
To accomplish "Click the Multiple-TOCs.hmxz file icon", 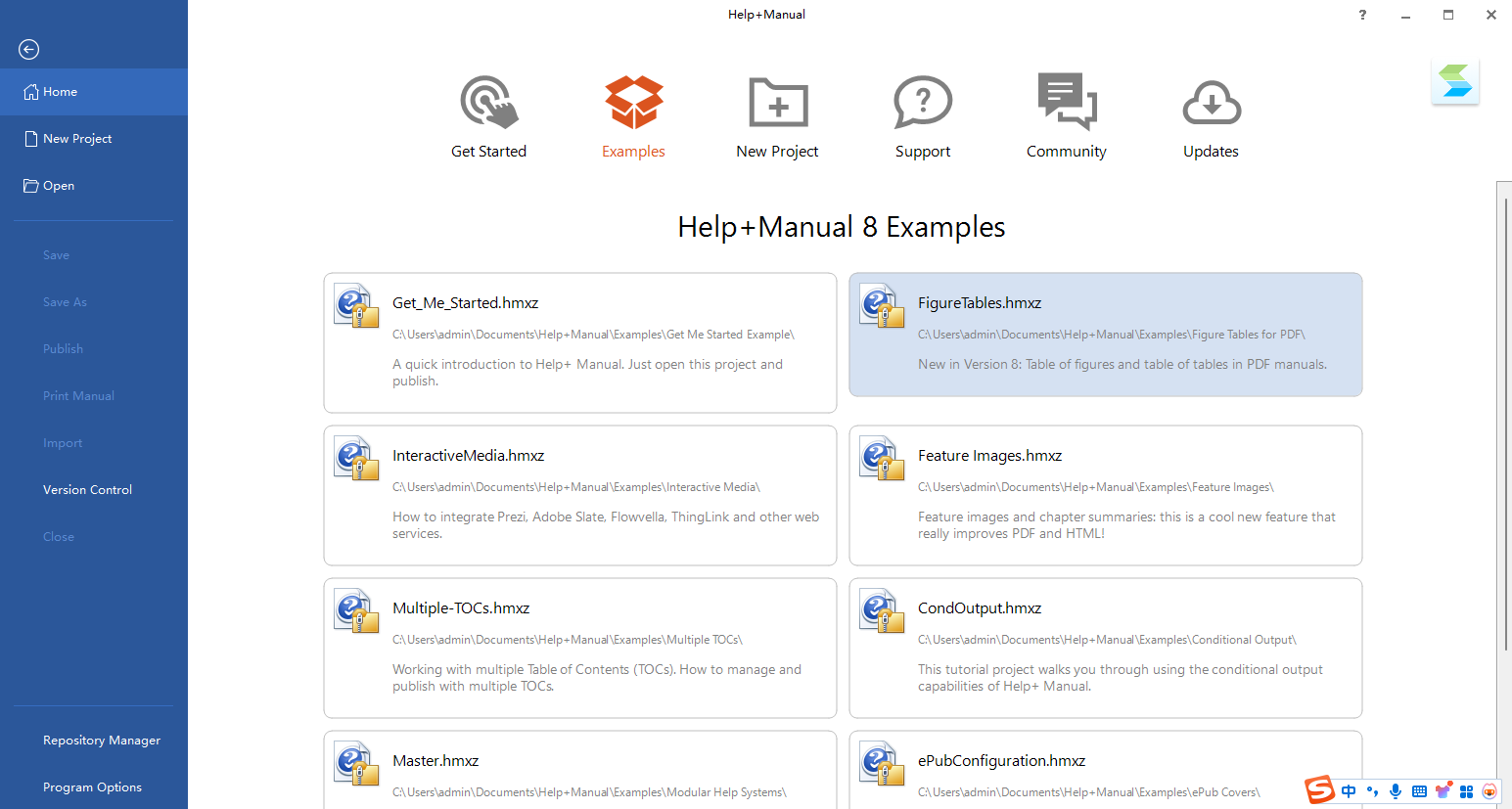I will 356,610.
